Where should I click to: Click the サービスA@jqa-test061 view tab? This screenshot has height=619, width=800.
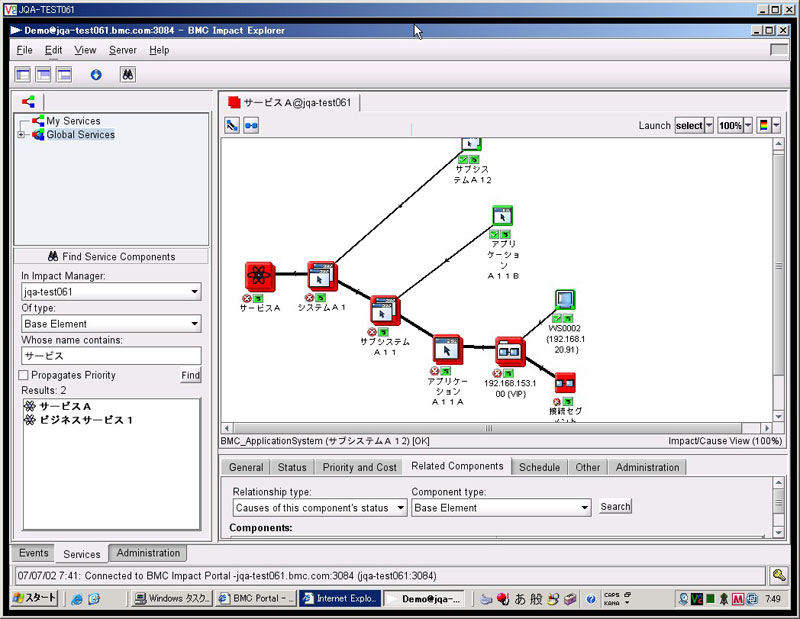(x=290, y=103)
